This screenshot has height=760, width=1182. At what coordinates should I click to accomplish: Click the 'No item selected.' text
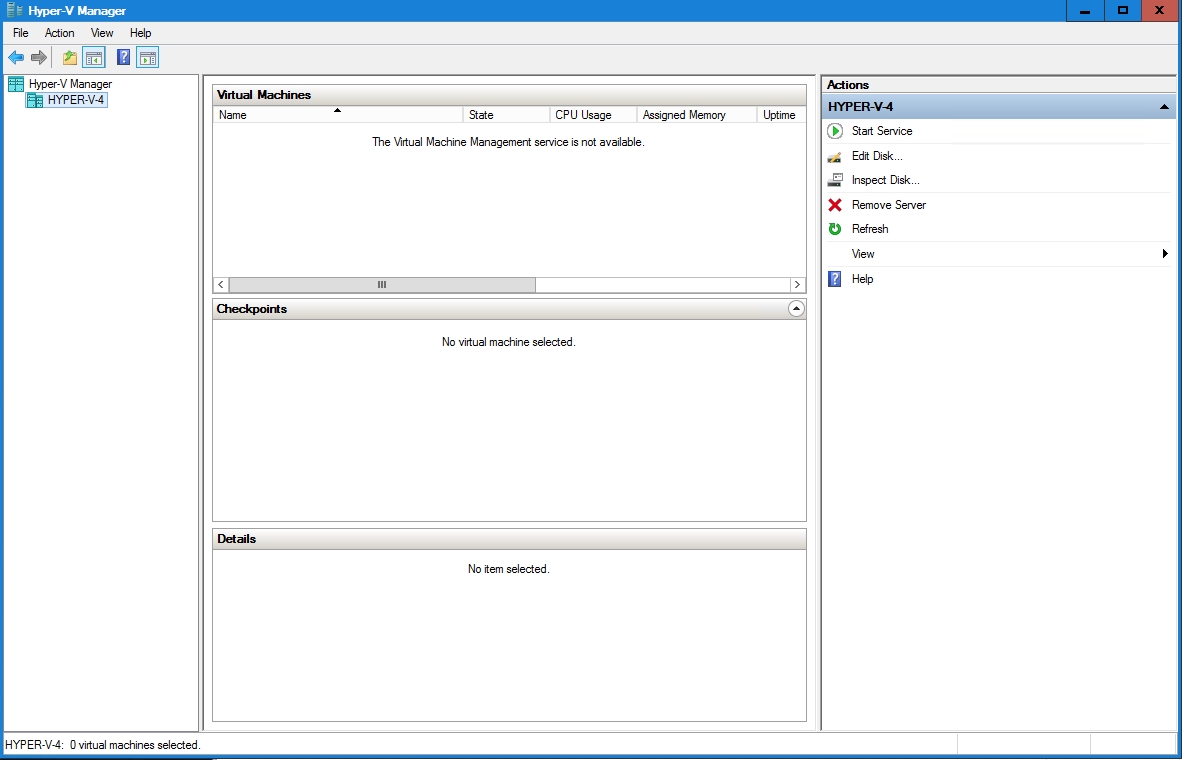[x=509, y=569]
